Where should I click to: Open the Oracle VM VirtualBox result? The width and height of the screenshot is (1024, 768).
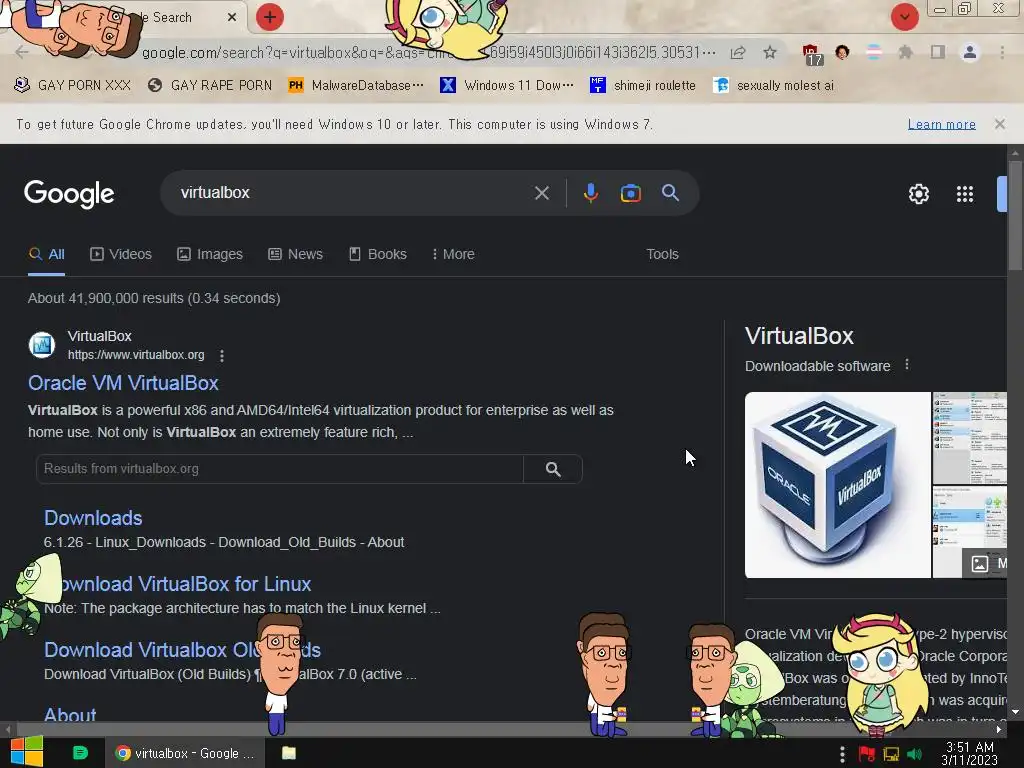(x=123, y=383)
